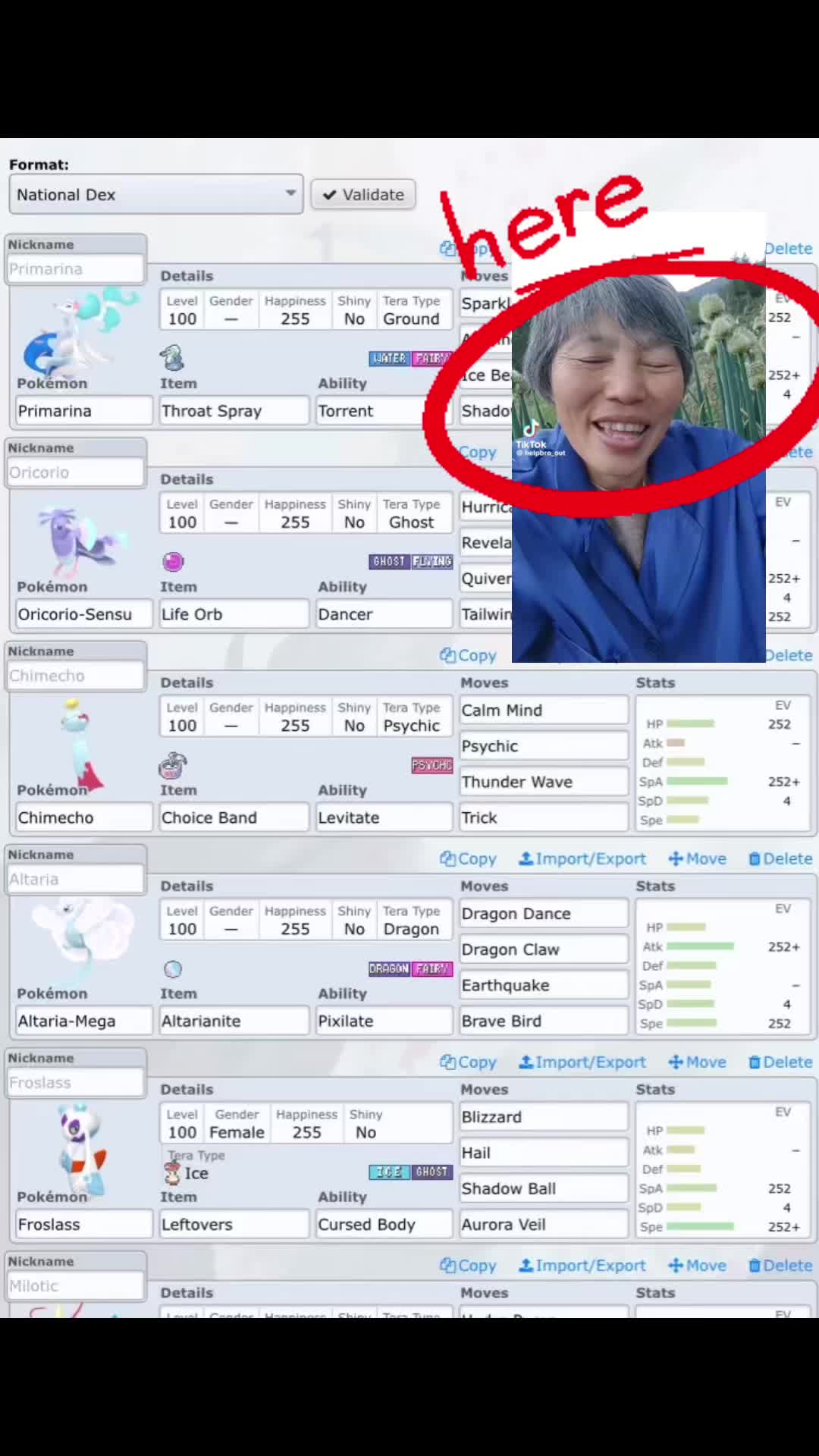Click Primarina's Throat Spray item icon
This screenshot has height=1456, width=819.
(x=173, y=357)
